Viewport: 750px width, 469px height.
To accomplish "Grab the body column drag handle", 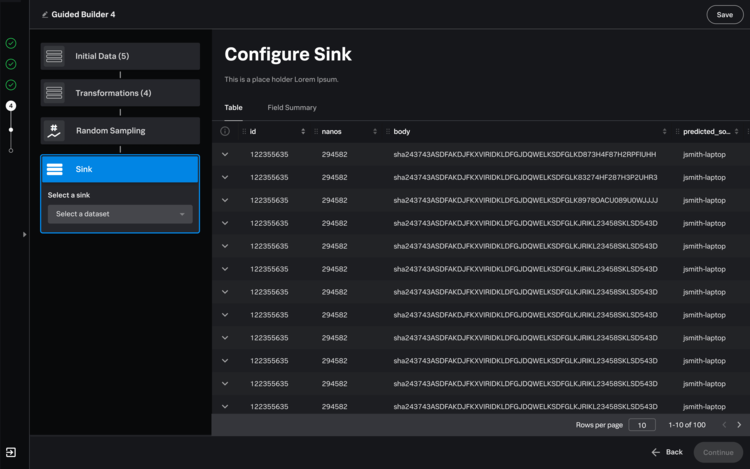I will click(x=388, y=131).
